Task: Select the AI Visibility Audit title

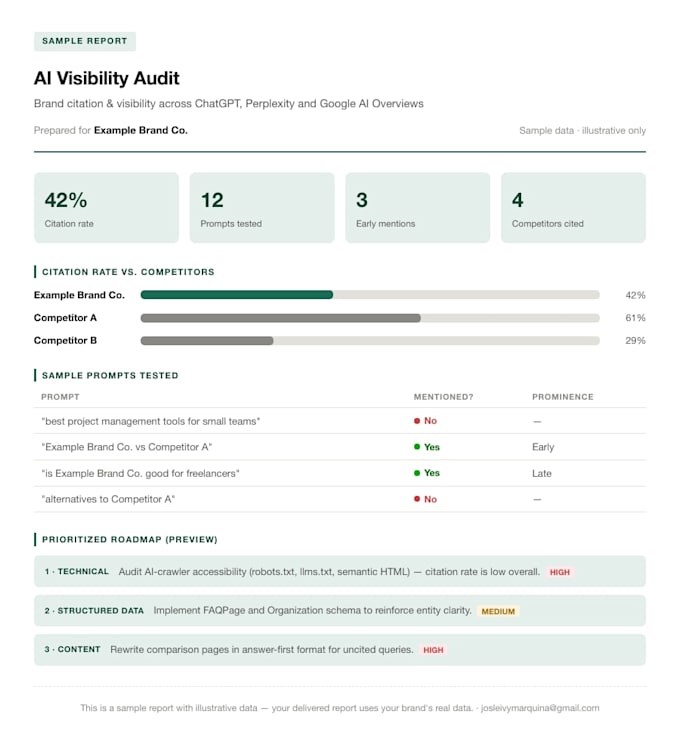Action: (x=107, y=78)
